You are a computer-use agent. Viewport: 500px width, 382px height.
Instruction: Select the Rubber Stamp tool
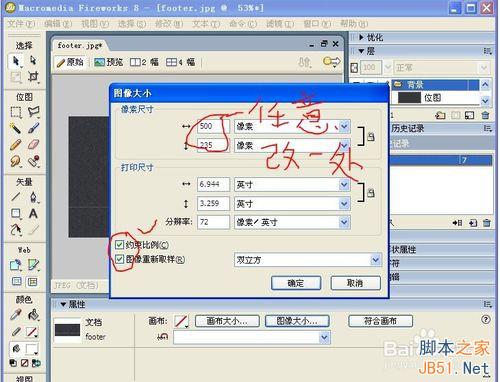33,162
